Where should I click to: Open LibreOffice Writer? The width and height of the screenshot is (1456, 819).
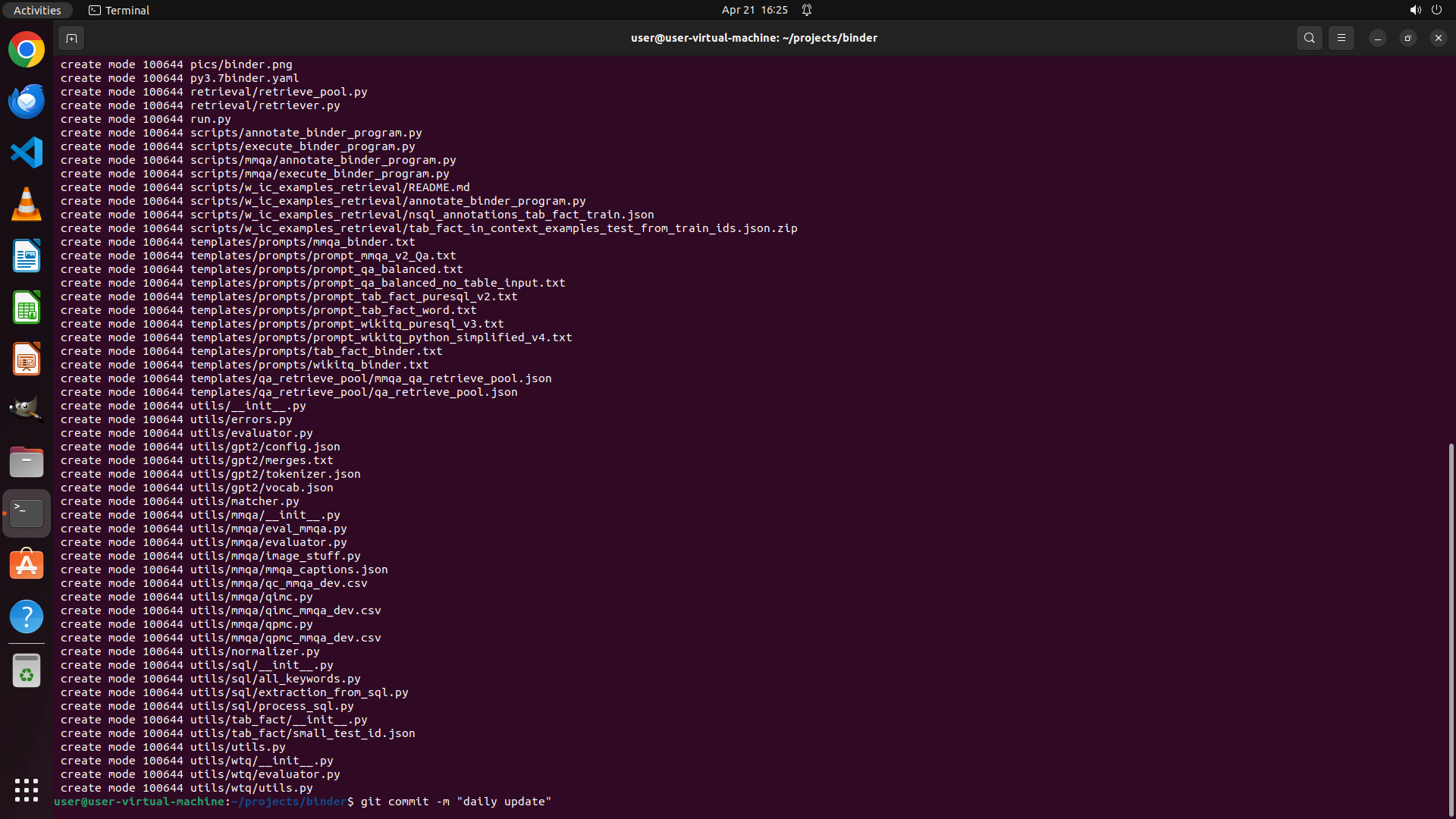click(x=27, y=256)
